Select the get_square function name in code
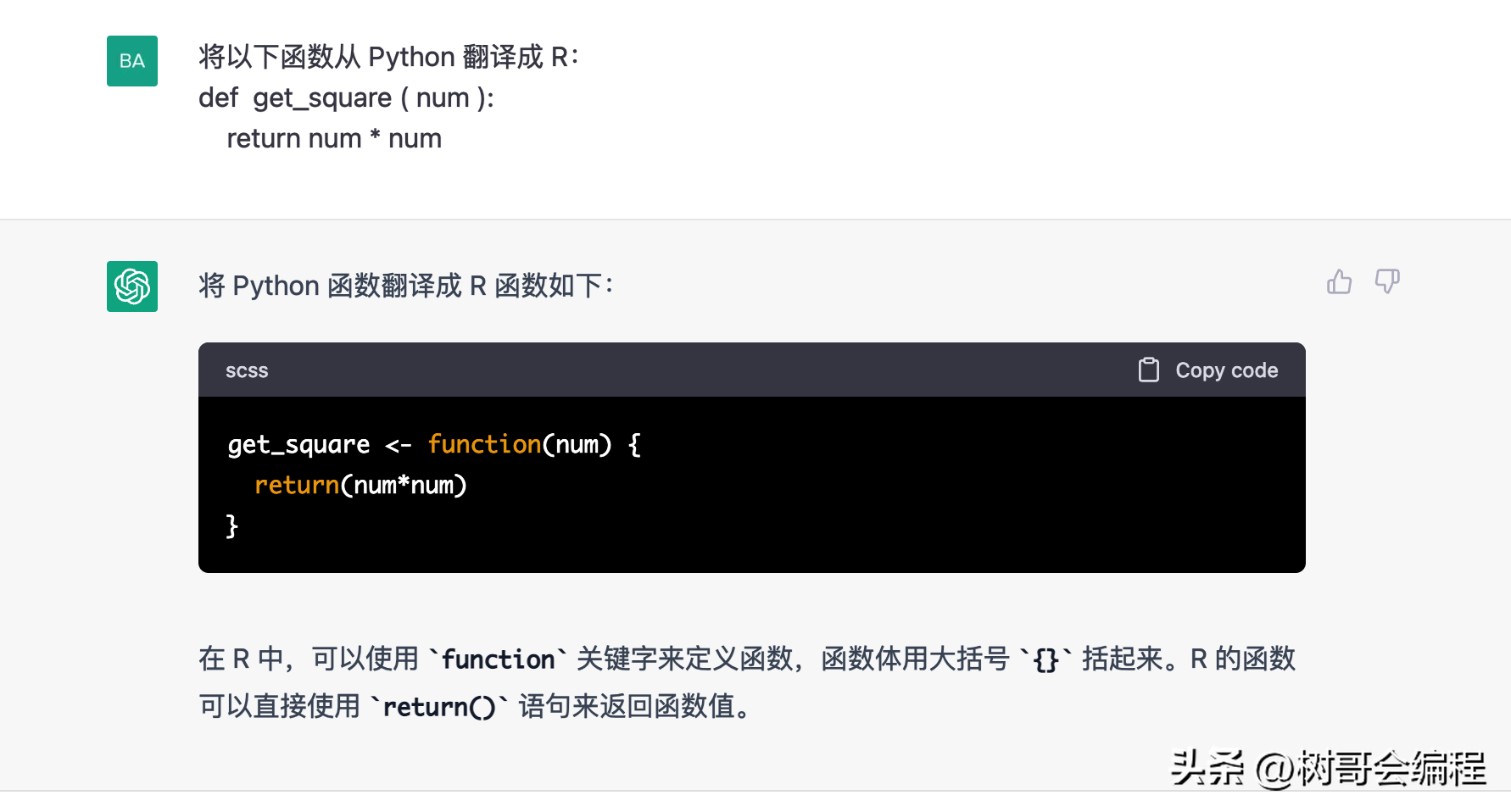This screenshot has height=812, width=1511. click(298, 443)
